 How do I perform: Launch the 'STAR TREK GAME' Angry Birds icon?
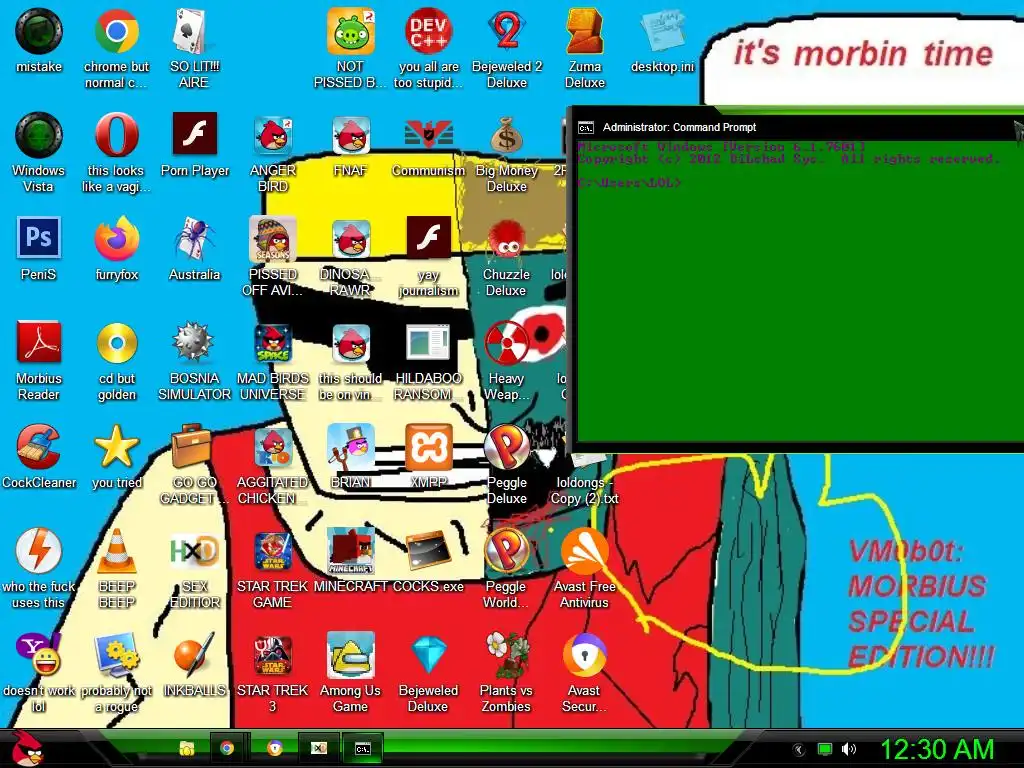[273, 551]
